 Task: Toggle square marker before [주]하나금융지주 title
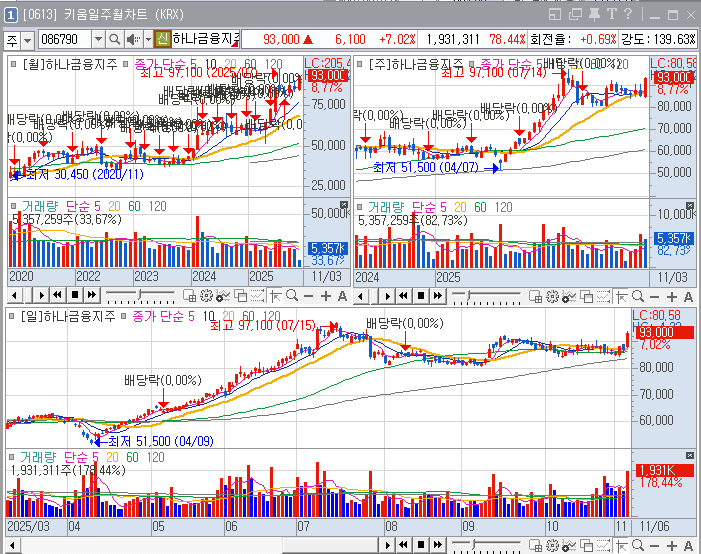point(359,64)
